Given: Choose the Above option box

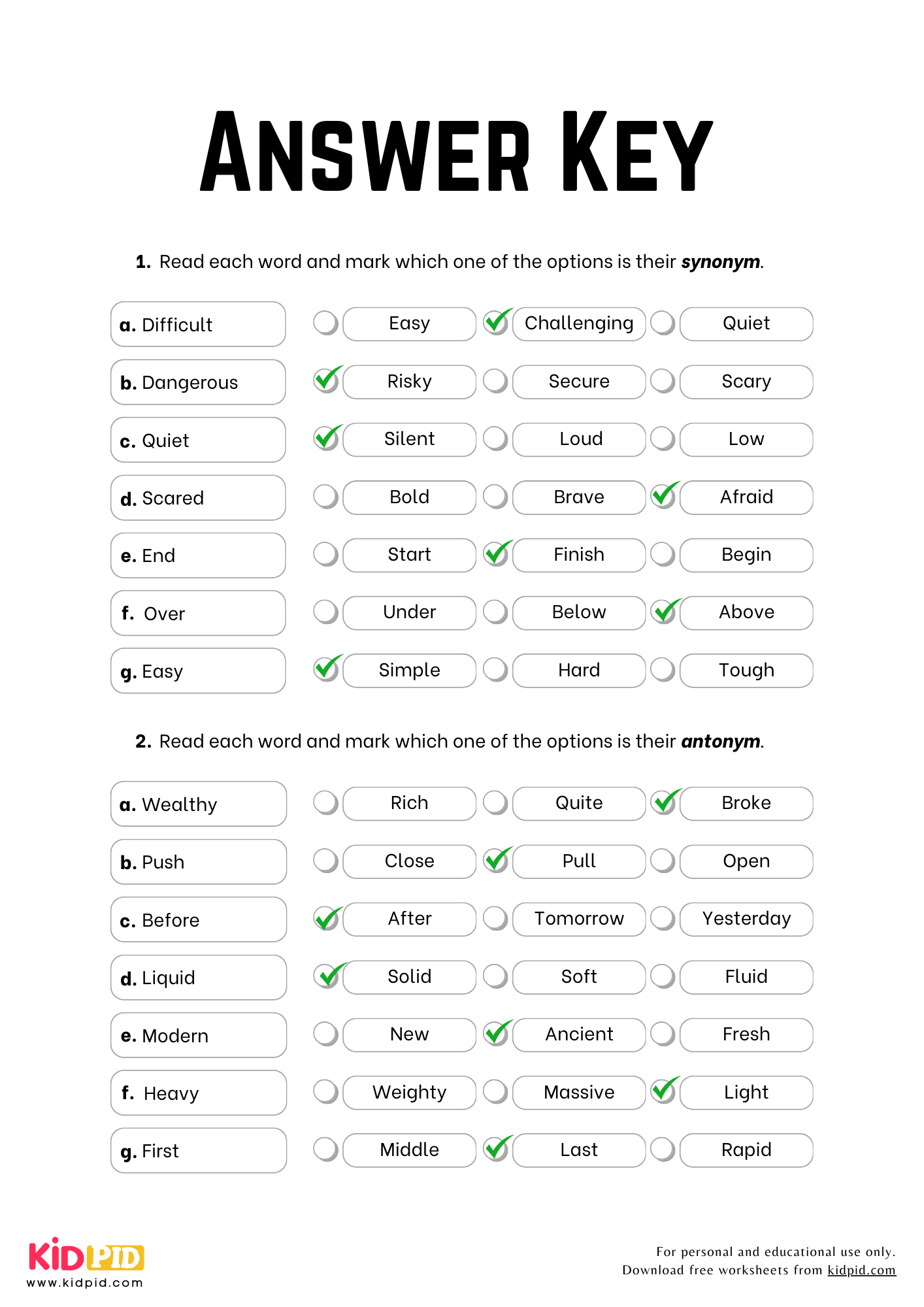Looking at the screenshot, I should click(x=746, y=612).
